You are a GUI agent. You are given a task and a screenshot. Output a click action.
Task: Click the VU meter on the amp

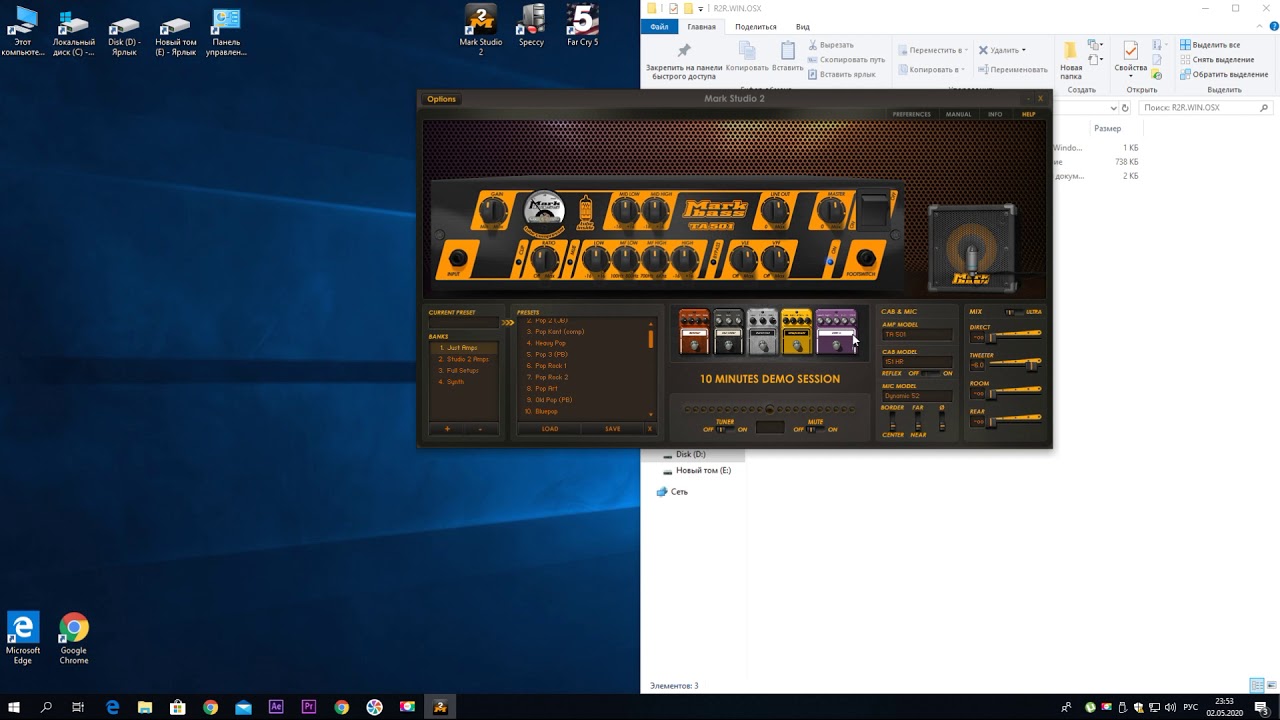pos(545,210)
